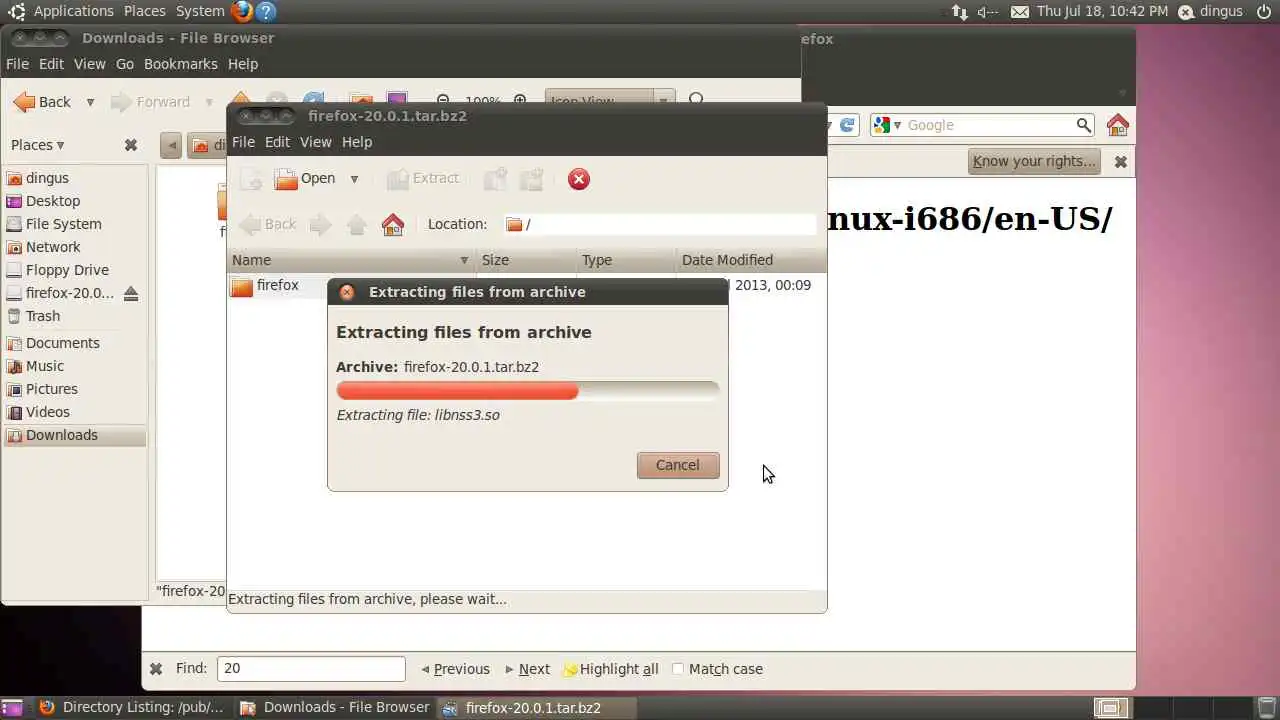Viewport: 1280px width, 720px height.
Task: Sort by the Date Modified column header
Action: pos(751,260)
